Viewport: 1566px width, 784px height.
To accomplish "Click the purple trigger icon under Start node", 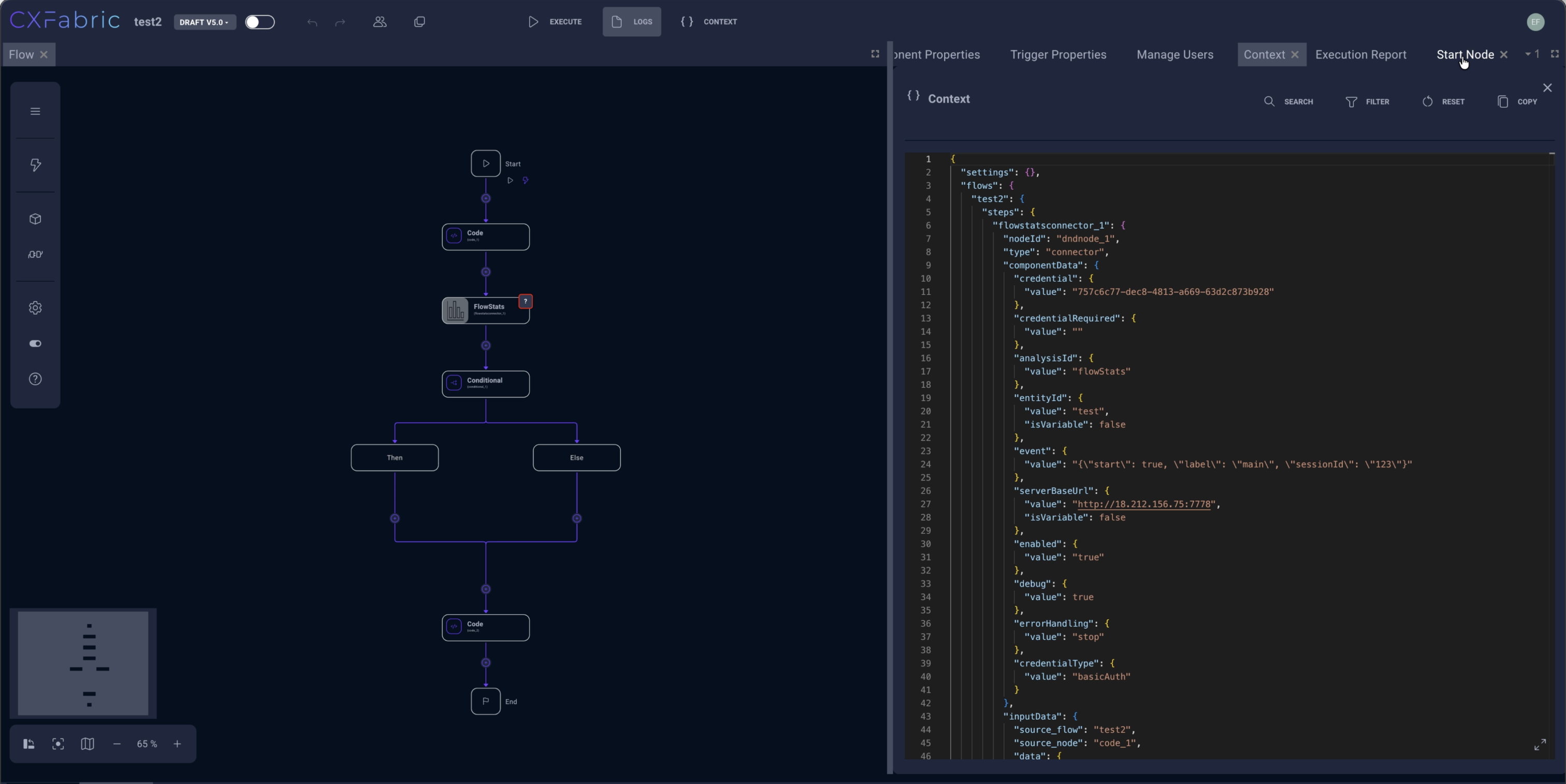I will (x=525, y=181).
